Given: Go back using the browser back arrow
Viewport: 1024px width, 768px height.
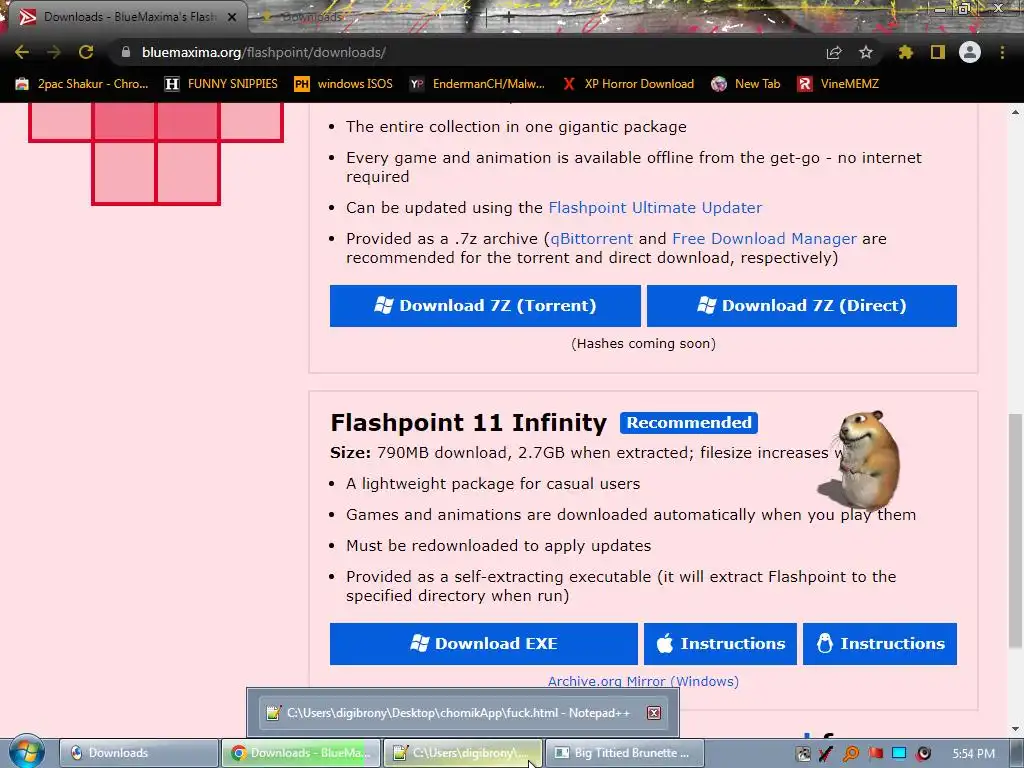Looking at the screenshot, I should point(22,52).
